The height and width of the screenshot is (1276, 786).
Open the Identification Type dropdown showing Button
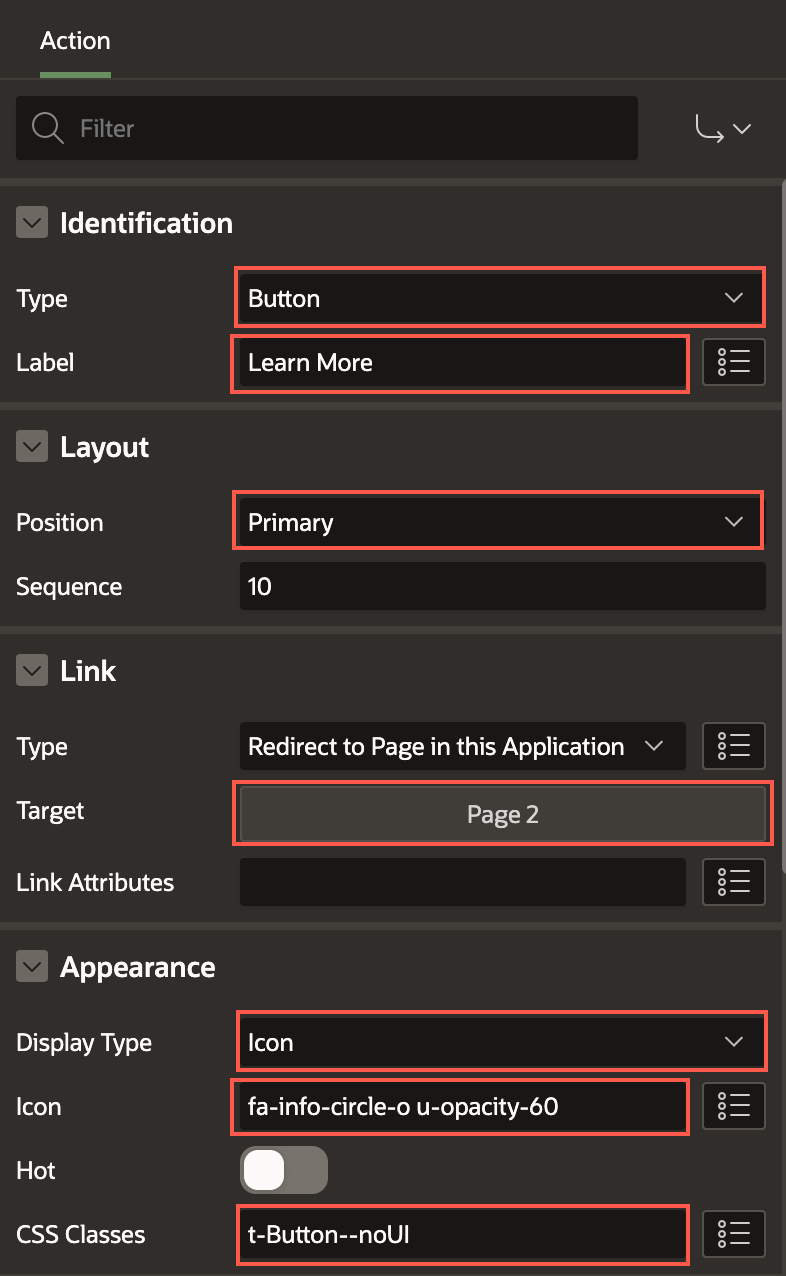[500, 298]
